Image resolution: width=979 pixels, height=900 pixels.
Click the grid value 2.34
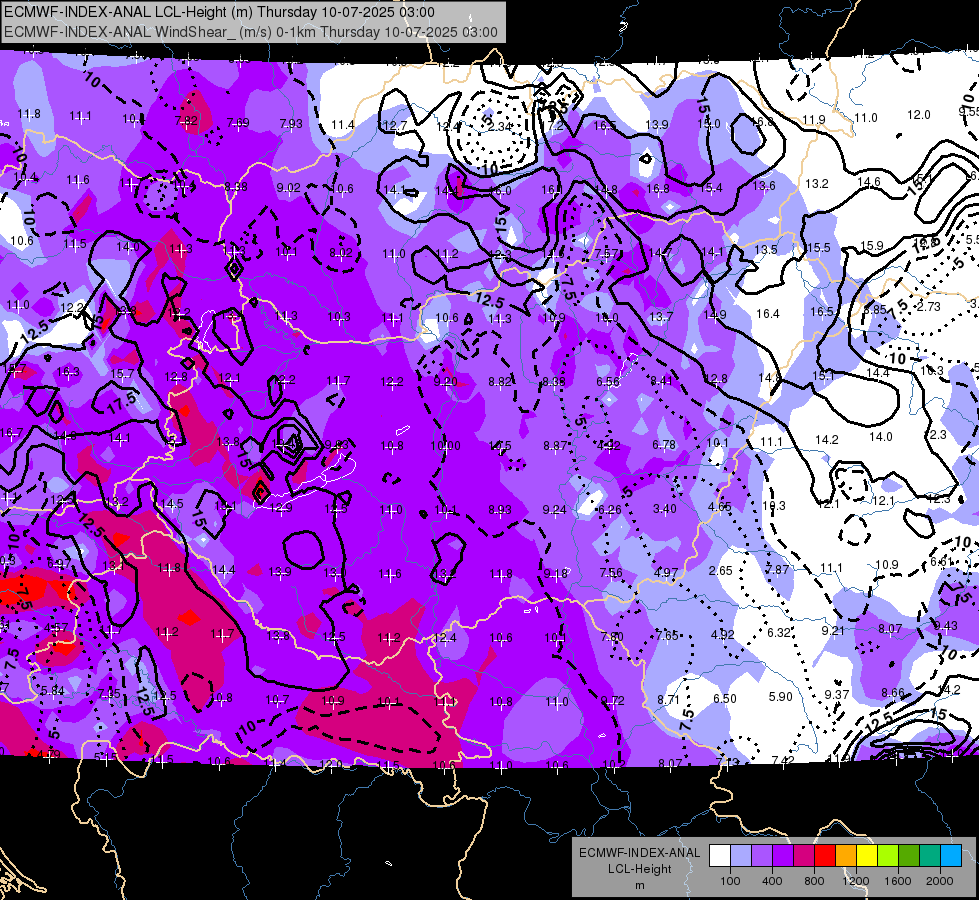(x=500, y=126)
